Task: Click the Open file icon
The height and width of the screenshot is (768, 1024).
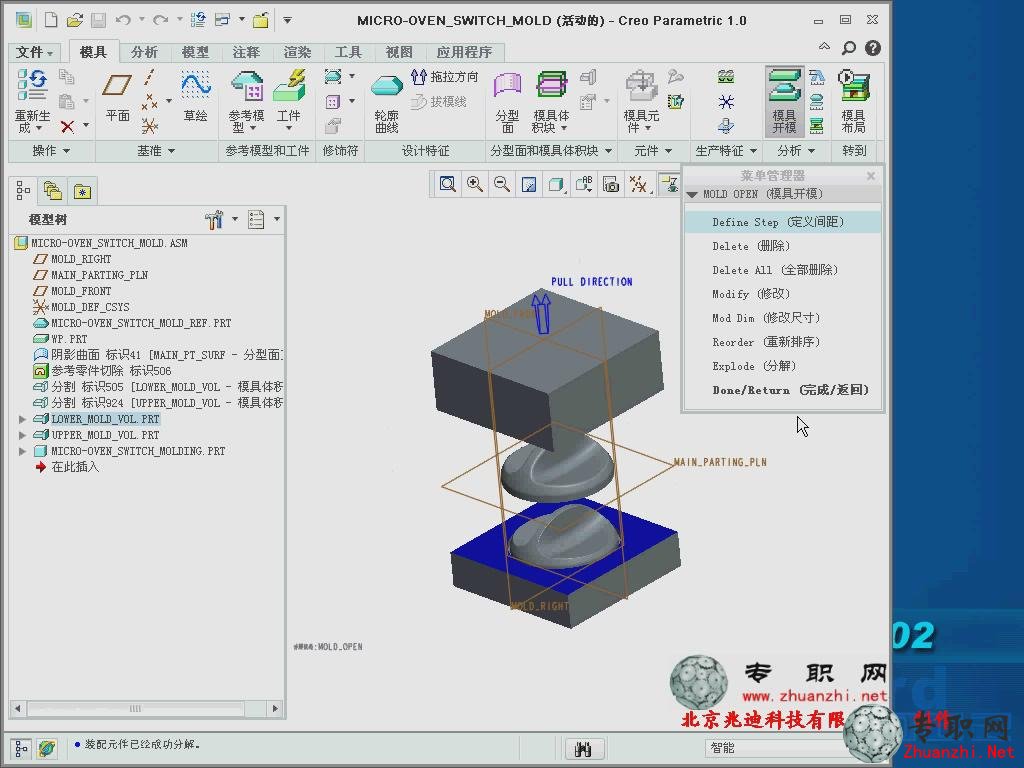Action: pos(74,20)
